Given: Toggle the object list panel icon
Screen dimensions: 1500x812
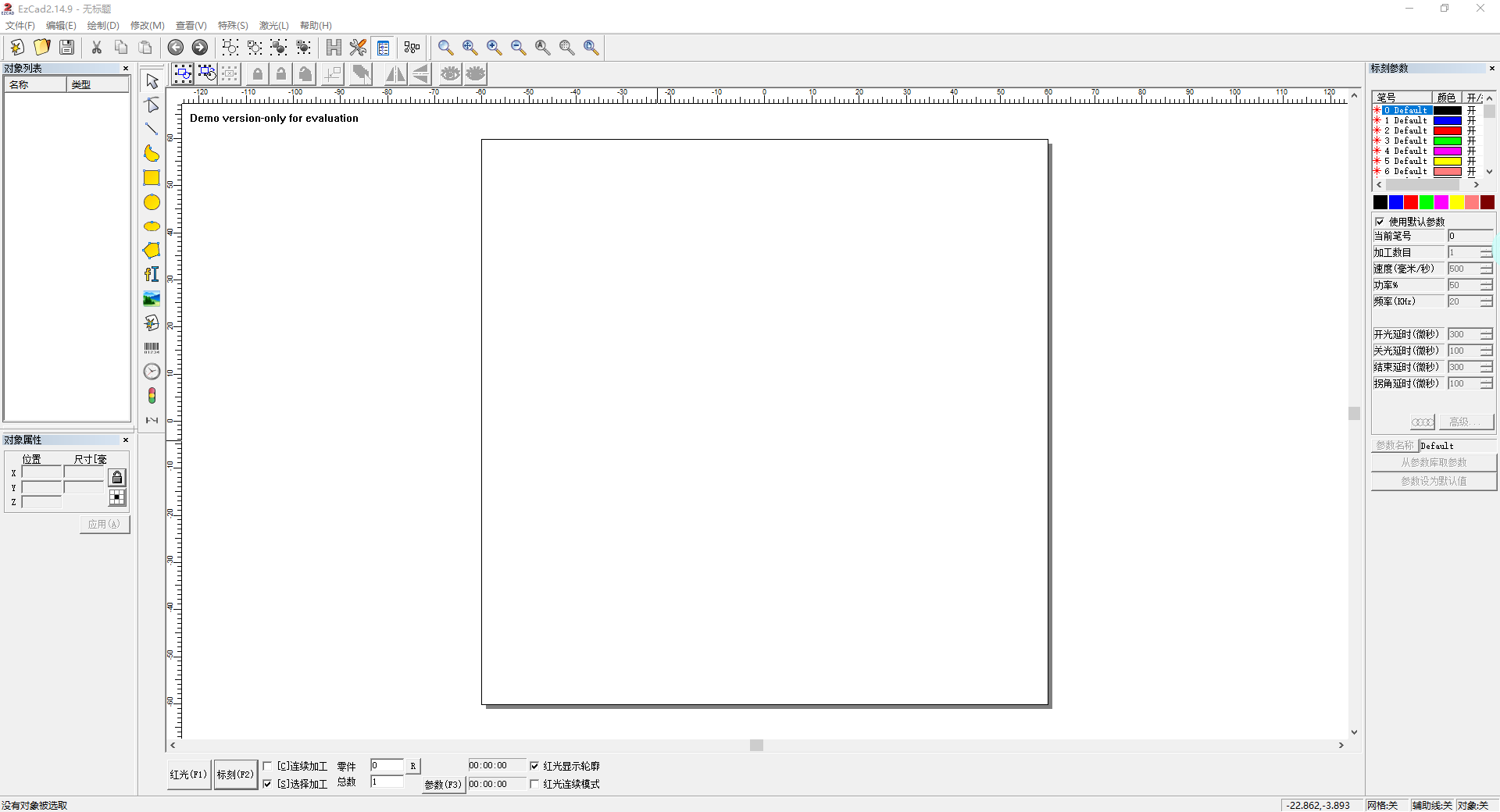Looking at the screenshot, I should coord(383,48).
